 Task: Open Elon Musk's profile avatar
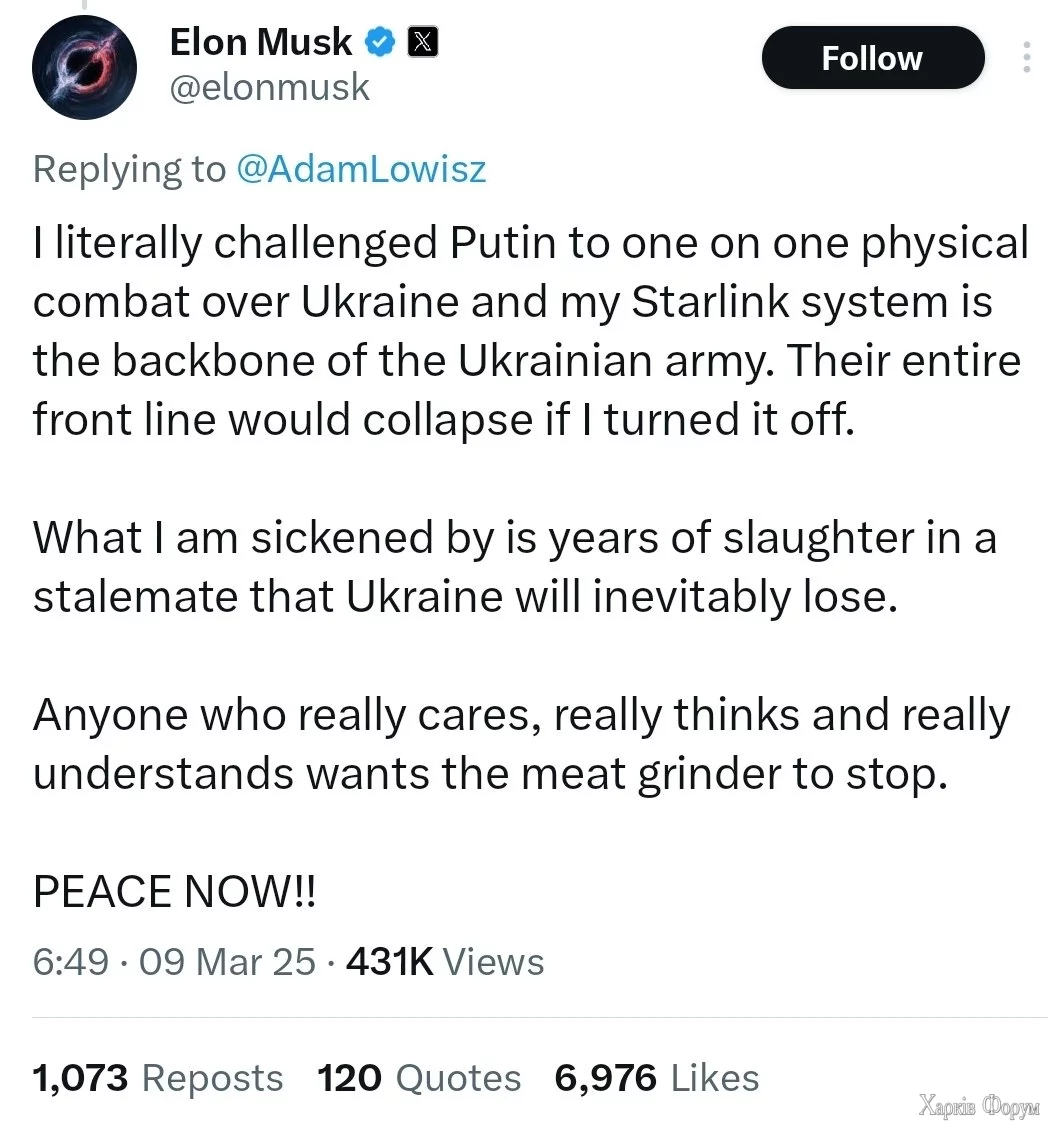pos(84,68)
